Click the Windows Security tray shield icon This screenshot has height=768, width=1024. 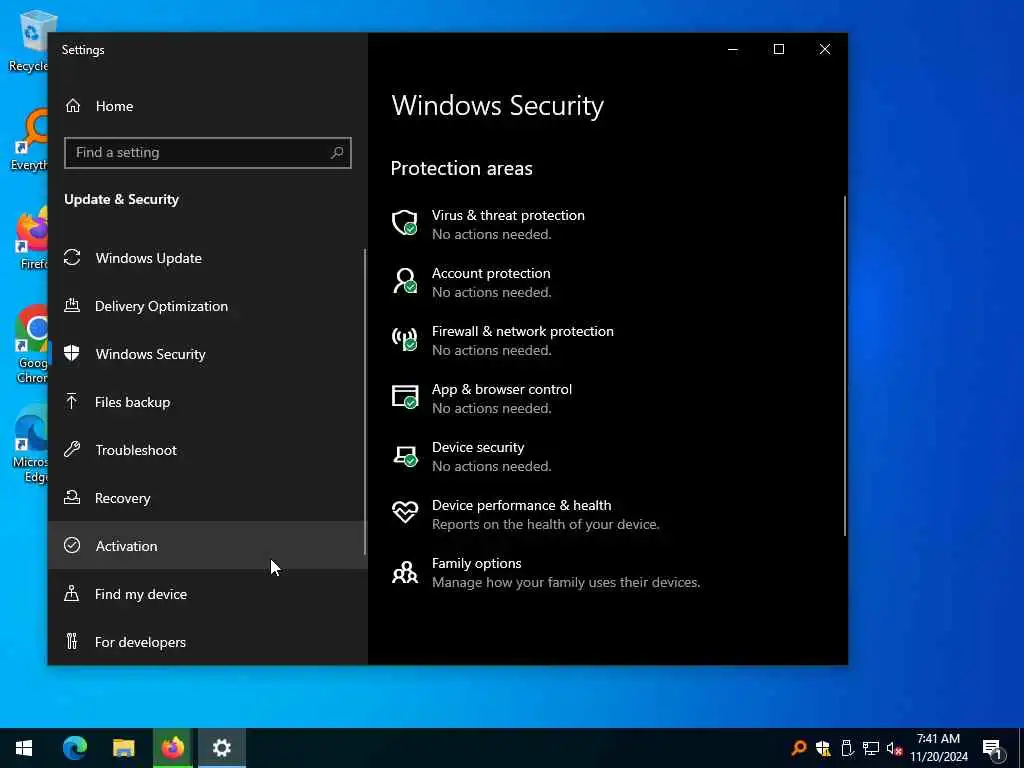824,748
